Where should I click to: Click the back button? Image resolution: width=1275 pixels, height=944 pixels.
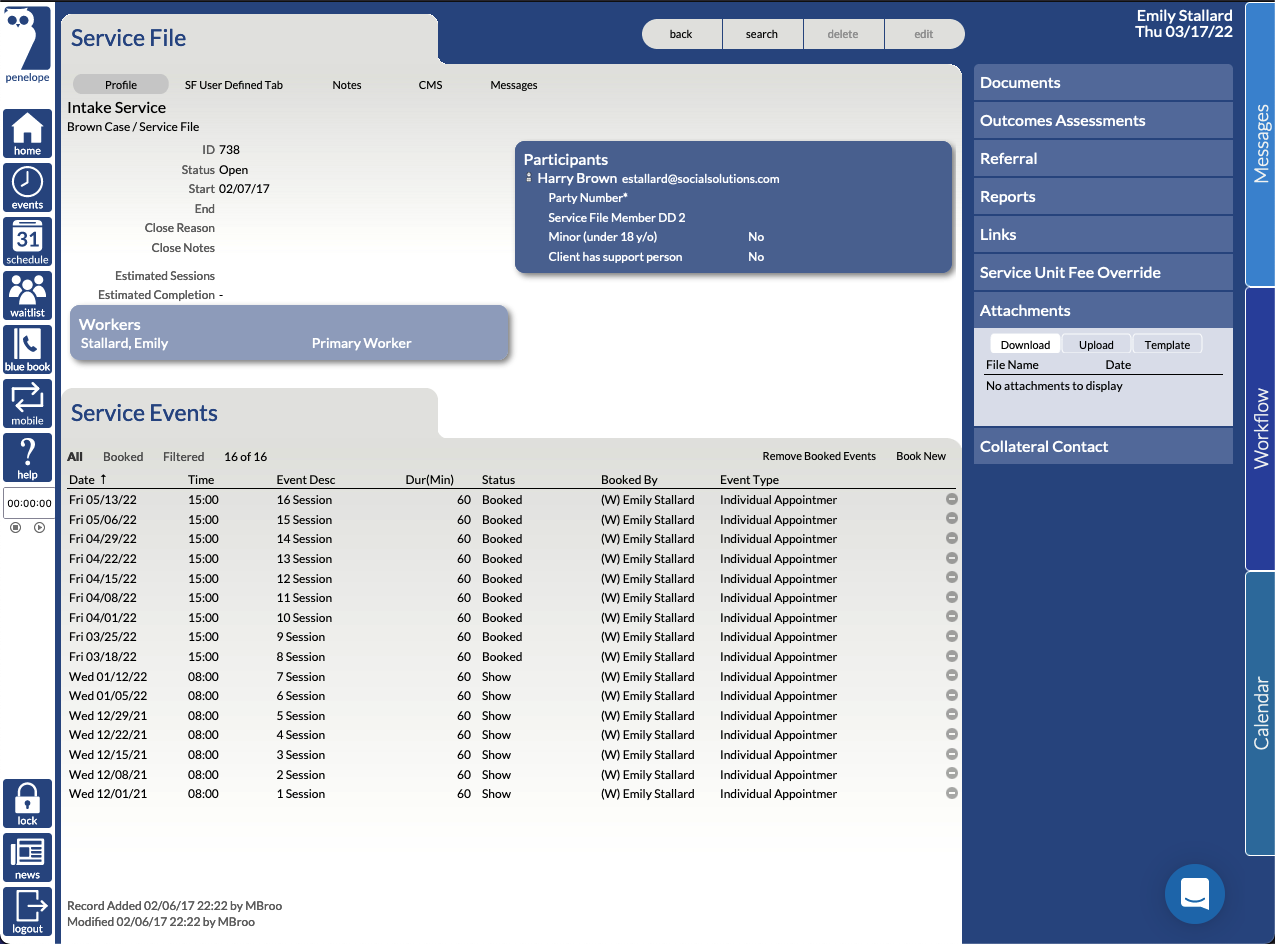click(681, 34)
